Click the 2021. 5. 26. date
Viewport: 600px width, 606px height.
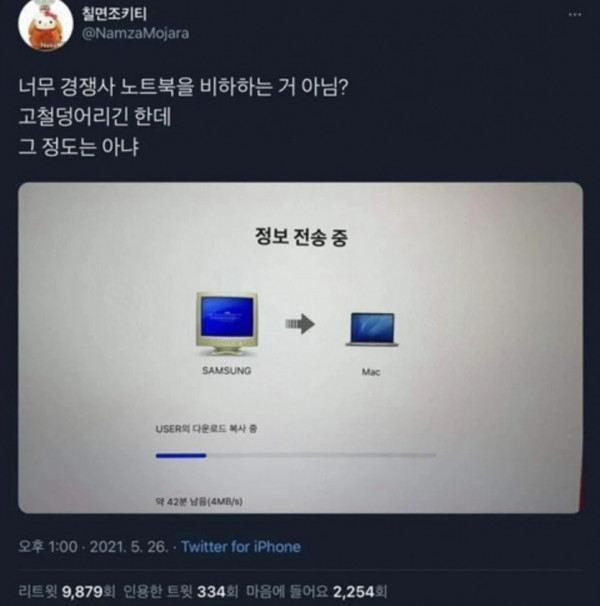point(129,547)
